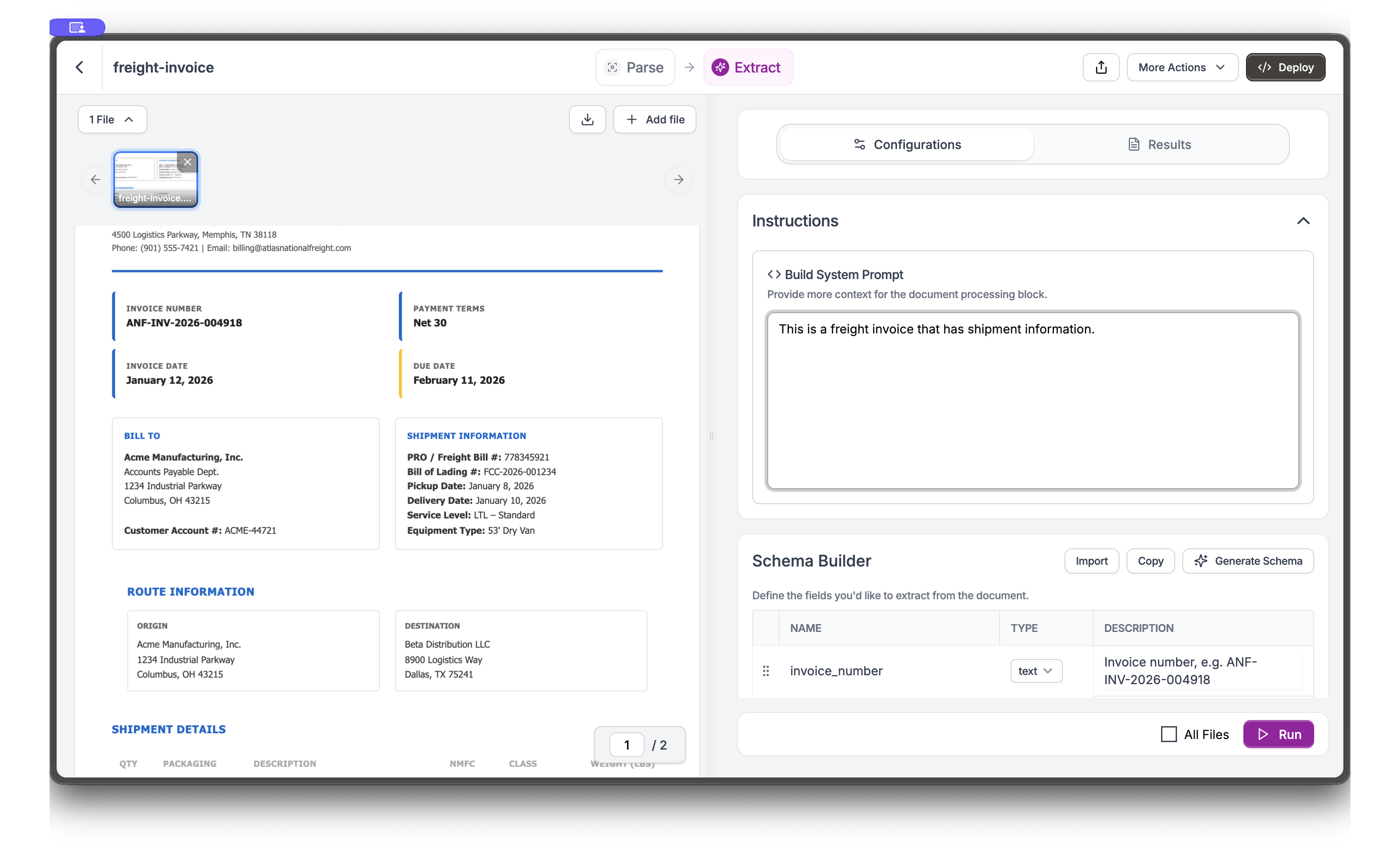Select the Parse step icon

[612, 67]
